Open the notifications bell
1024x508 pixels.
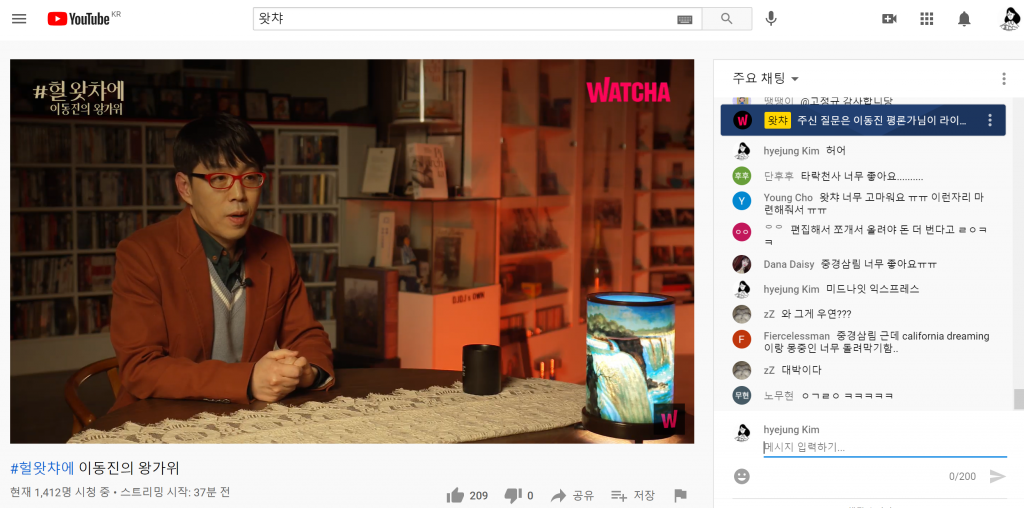click(x=964, y=19)
